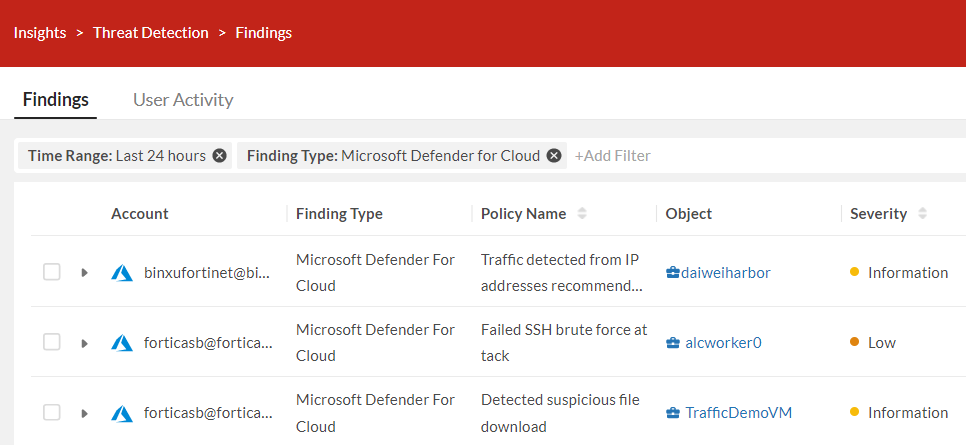
Task: Click the briefcase icon beside alcworker0
Action: [x=673, y=343]
